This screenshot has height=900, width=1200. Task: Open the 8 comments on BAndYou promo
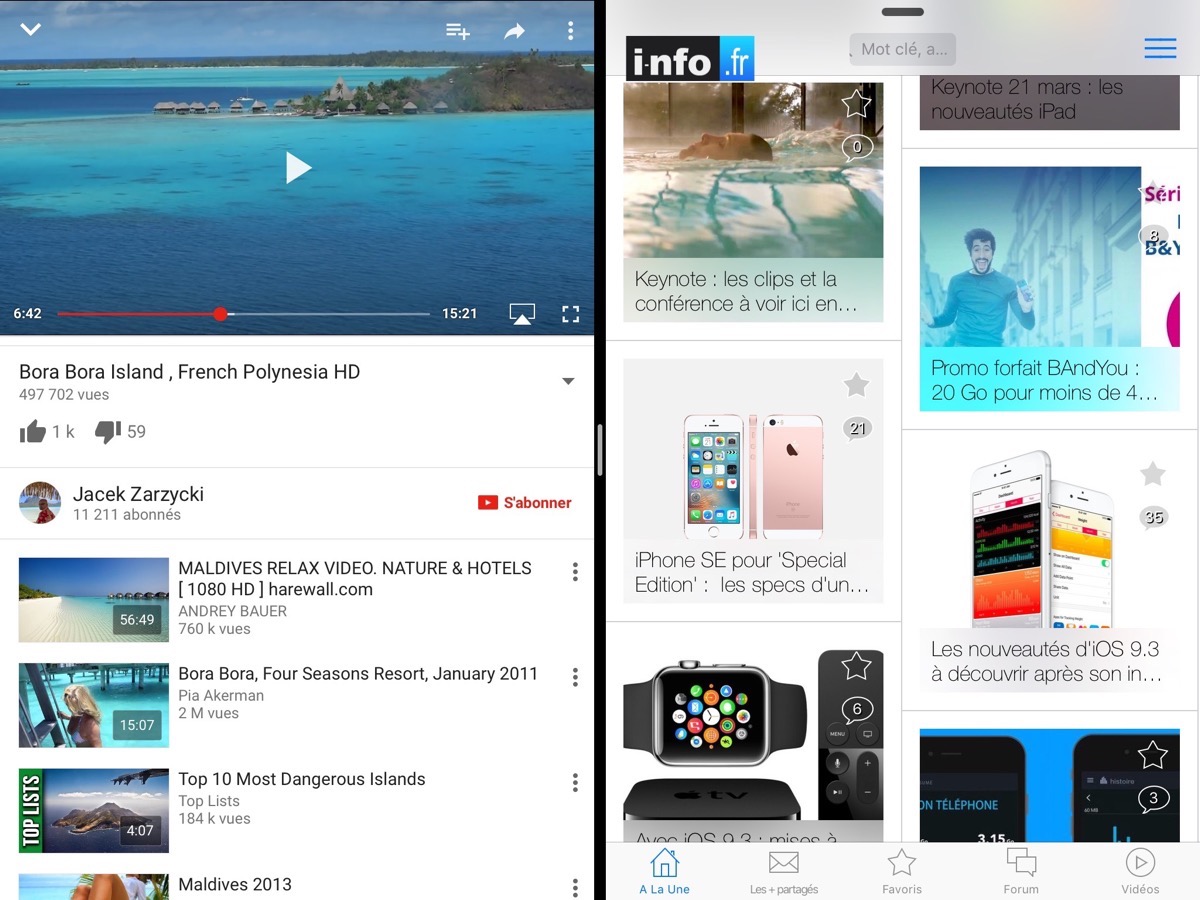(x=1154, y=237)
